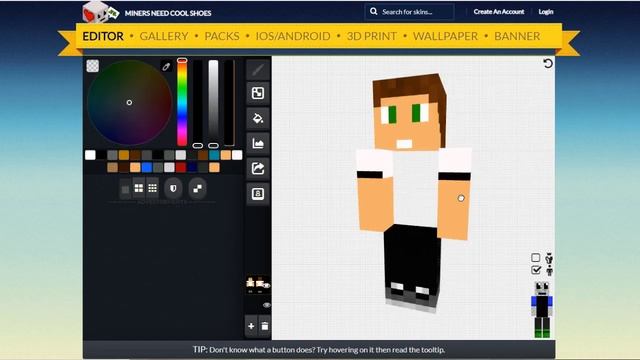This screenshot has width=640, height=360.
Task: Open the PACKS tab
Action: pyautogui.click(x=222, y=36)
